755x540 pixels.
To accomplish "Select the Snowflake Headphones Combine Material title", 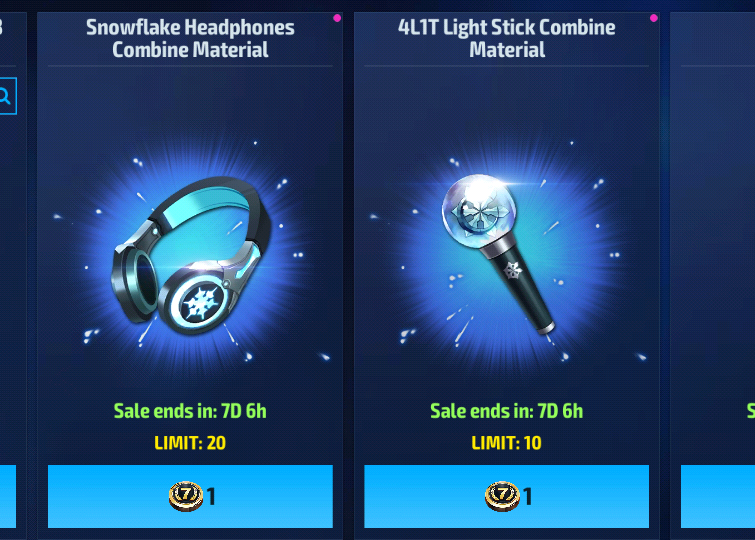I will (190, 39).
